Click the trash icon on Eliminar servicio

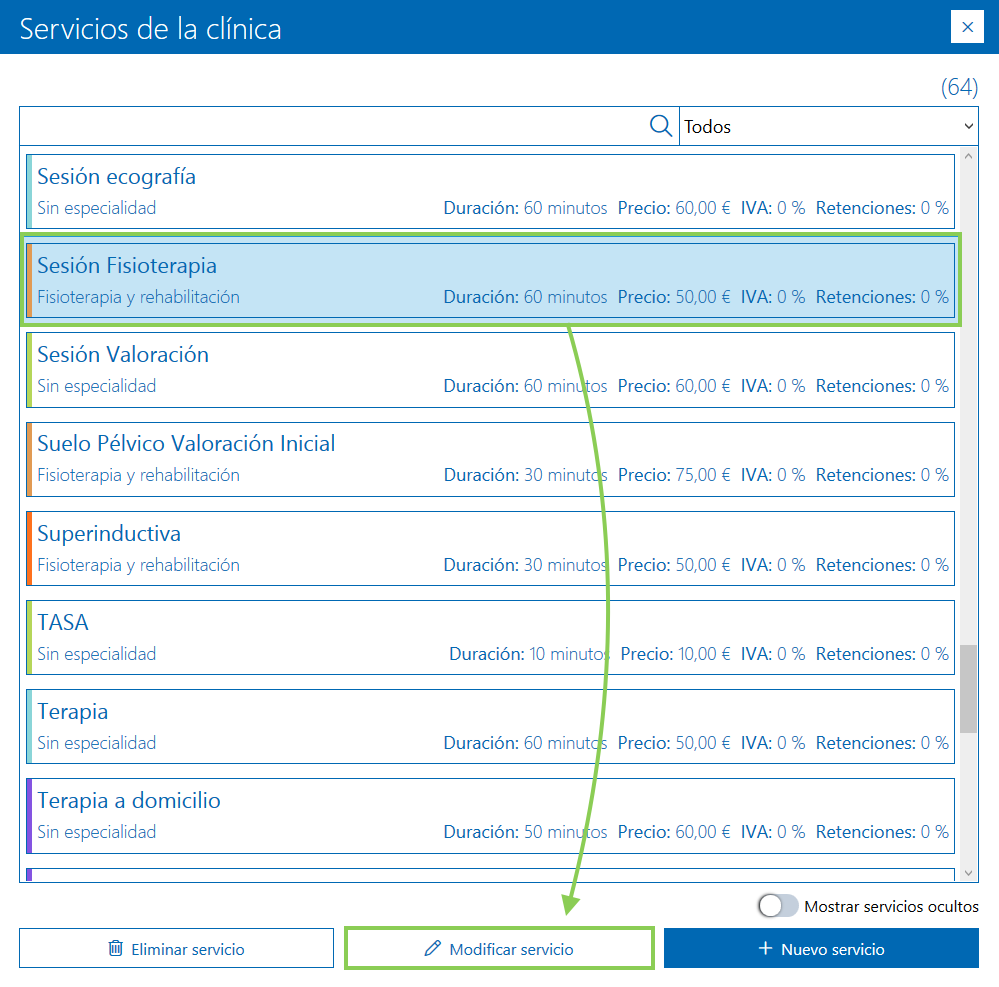115,947
